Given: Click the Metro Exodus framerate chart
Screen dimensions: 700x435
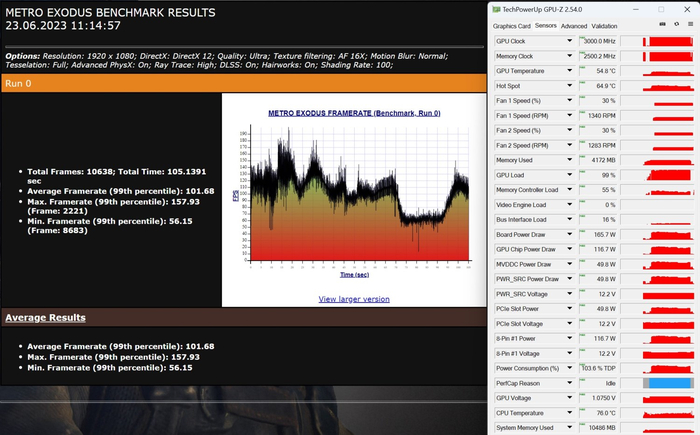Looking at the screenshot, I should (352, 193).
